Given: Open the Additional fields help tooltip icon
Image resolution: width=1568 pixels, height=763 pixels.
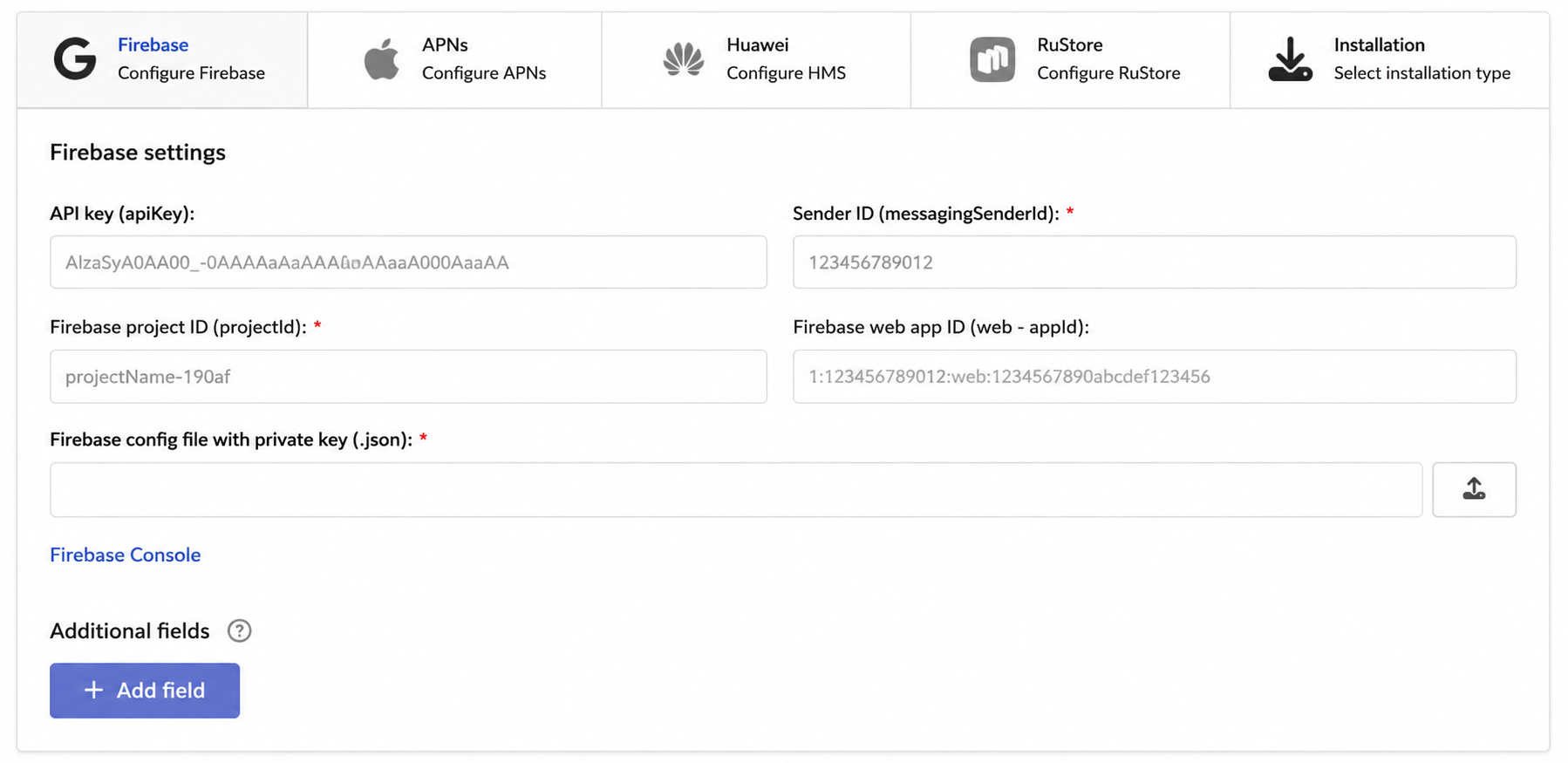Looking at the screenshot, I should coord(239,630).
